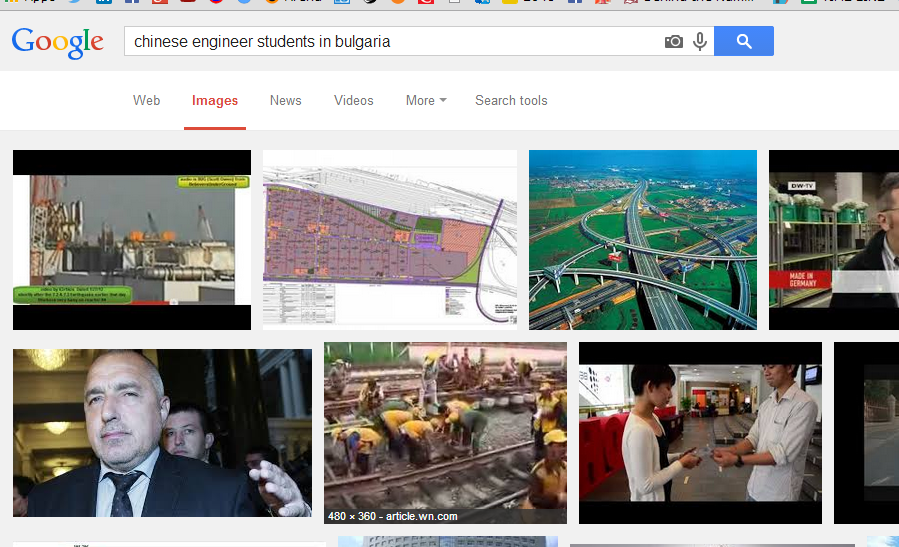Start voice search with microphone icon
Viewport: 899px width, 547px height.
click(699, 41)
